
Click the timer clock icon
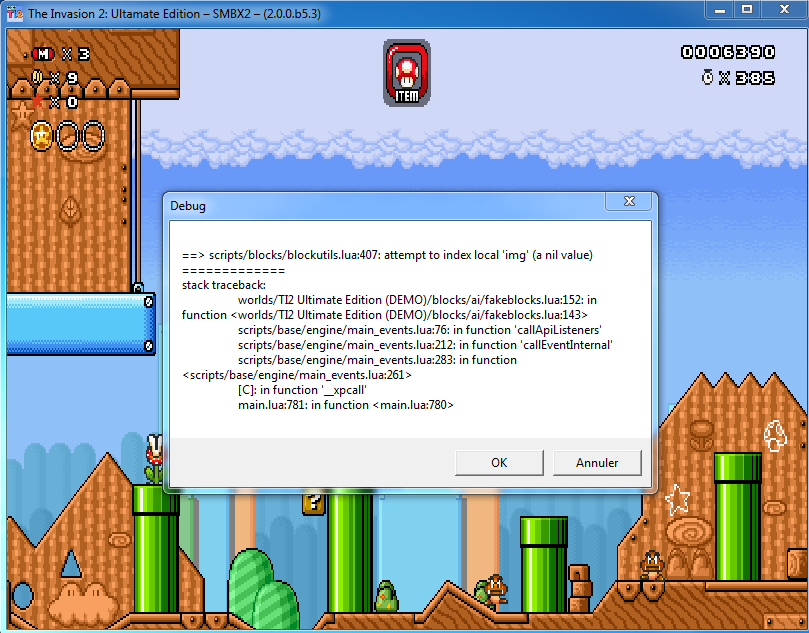[707, 77]
